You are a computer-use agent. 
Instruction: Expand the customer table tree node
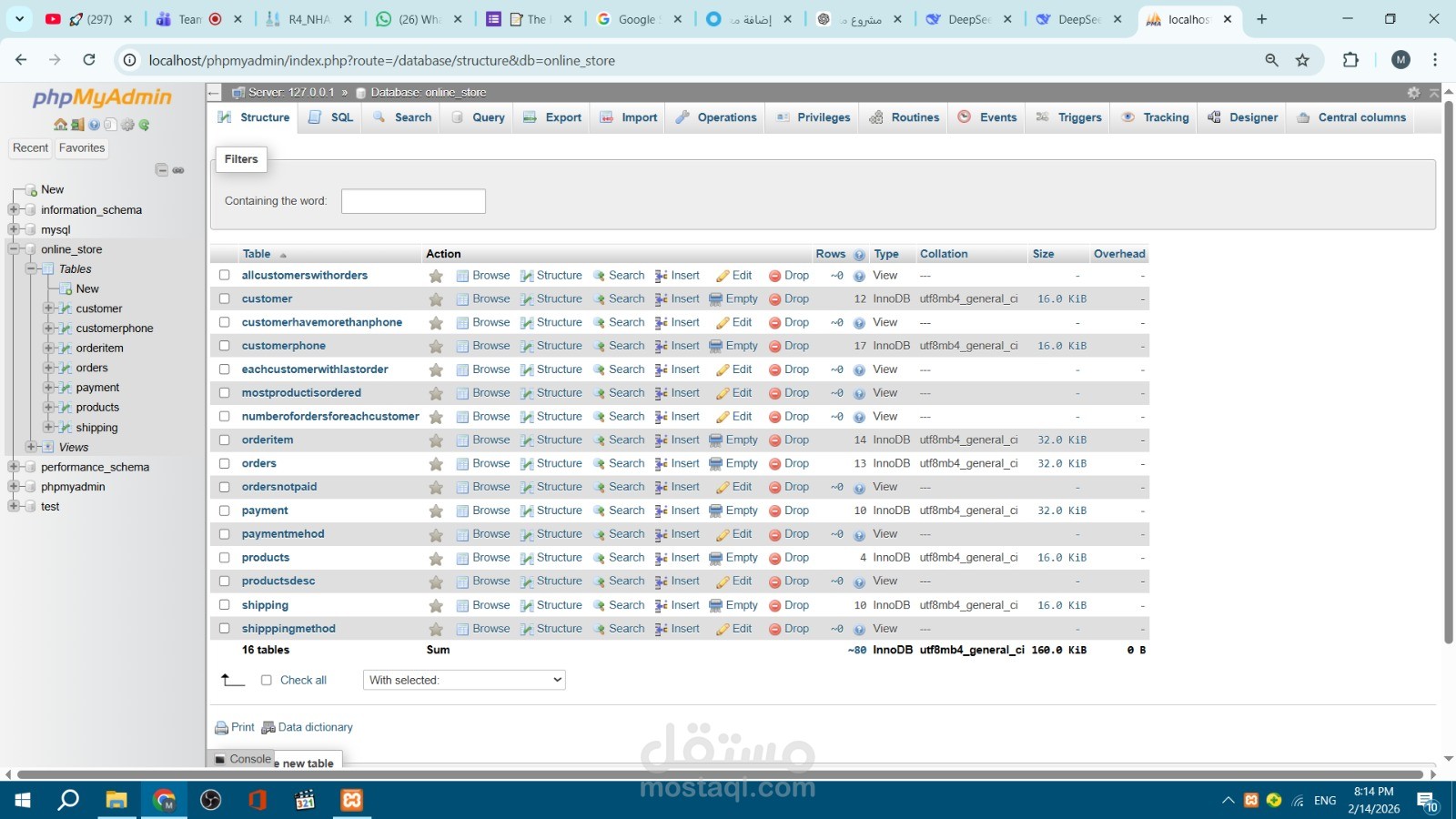coord(48,309)
